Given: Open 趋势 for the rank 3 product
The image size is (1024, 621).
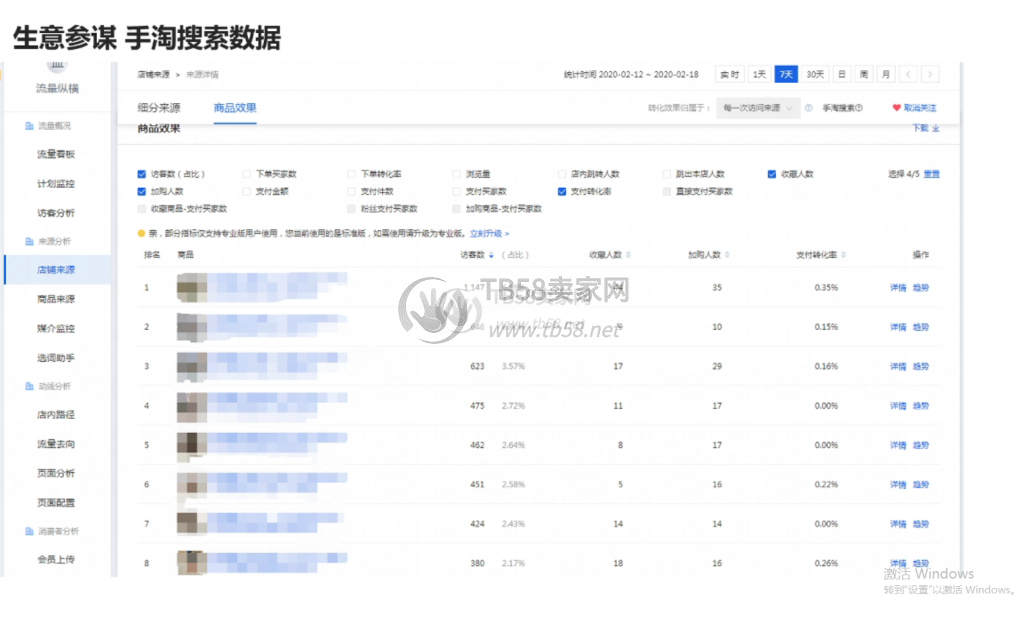Looking at the screenshot, I should pyautogui.click(x=921, y=366).
